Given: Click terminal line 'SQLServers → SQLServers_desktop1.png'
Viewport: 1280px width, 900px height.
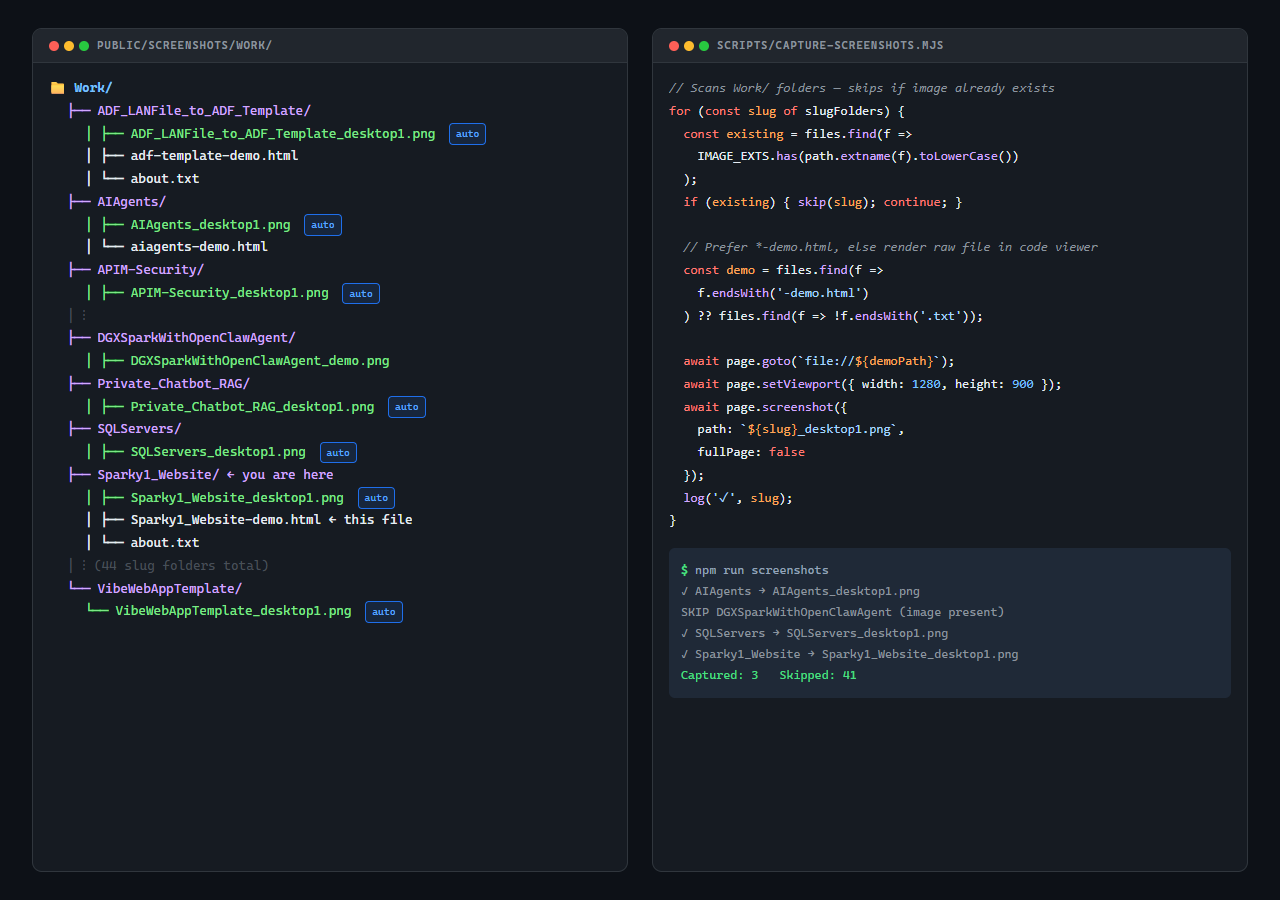Looking at the screenshot, I should tap(814, 633).
